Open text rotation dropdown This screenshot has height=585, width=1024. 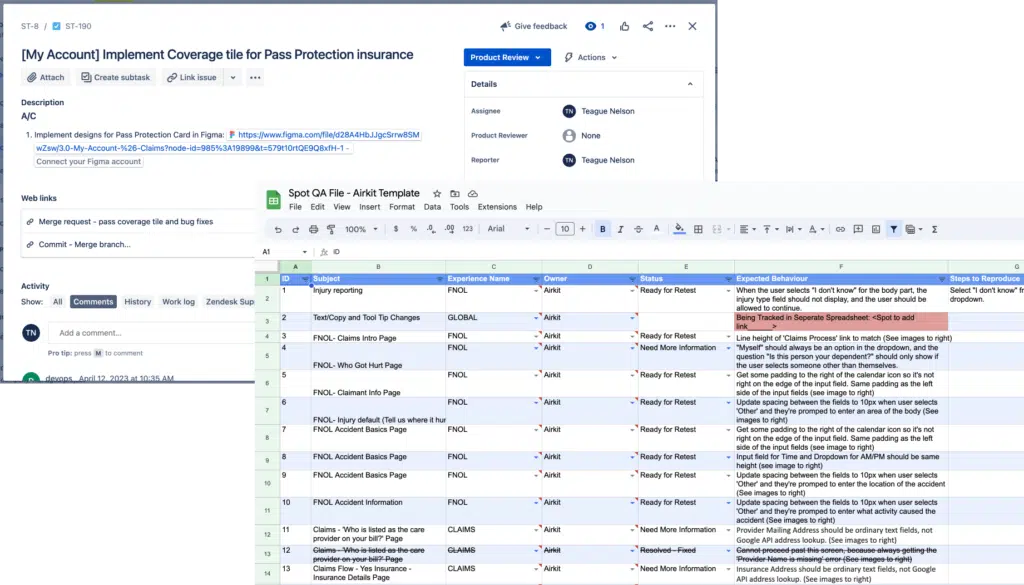[x=816, y=229]
